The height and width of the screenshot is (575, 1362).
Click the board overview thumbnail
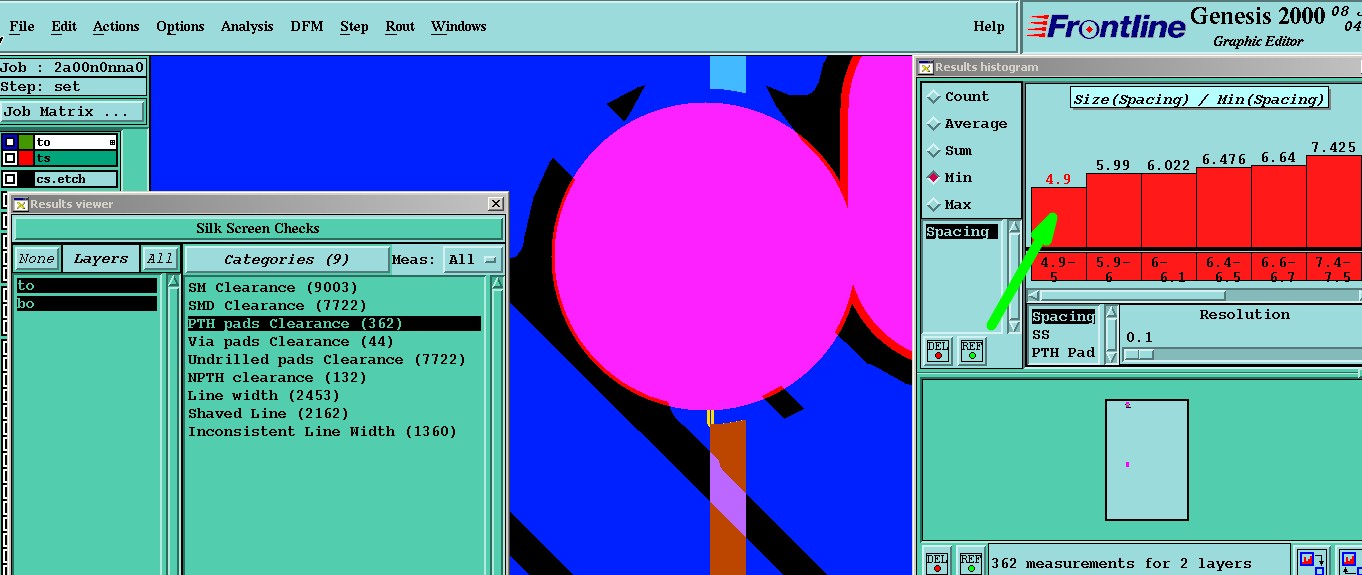point(1147,460)
